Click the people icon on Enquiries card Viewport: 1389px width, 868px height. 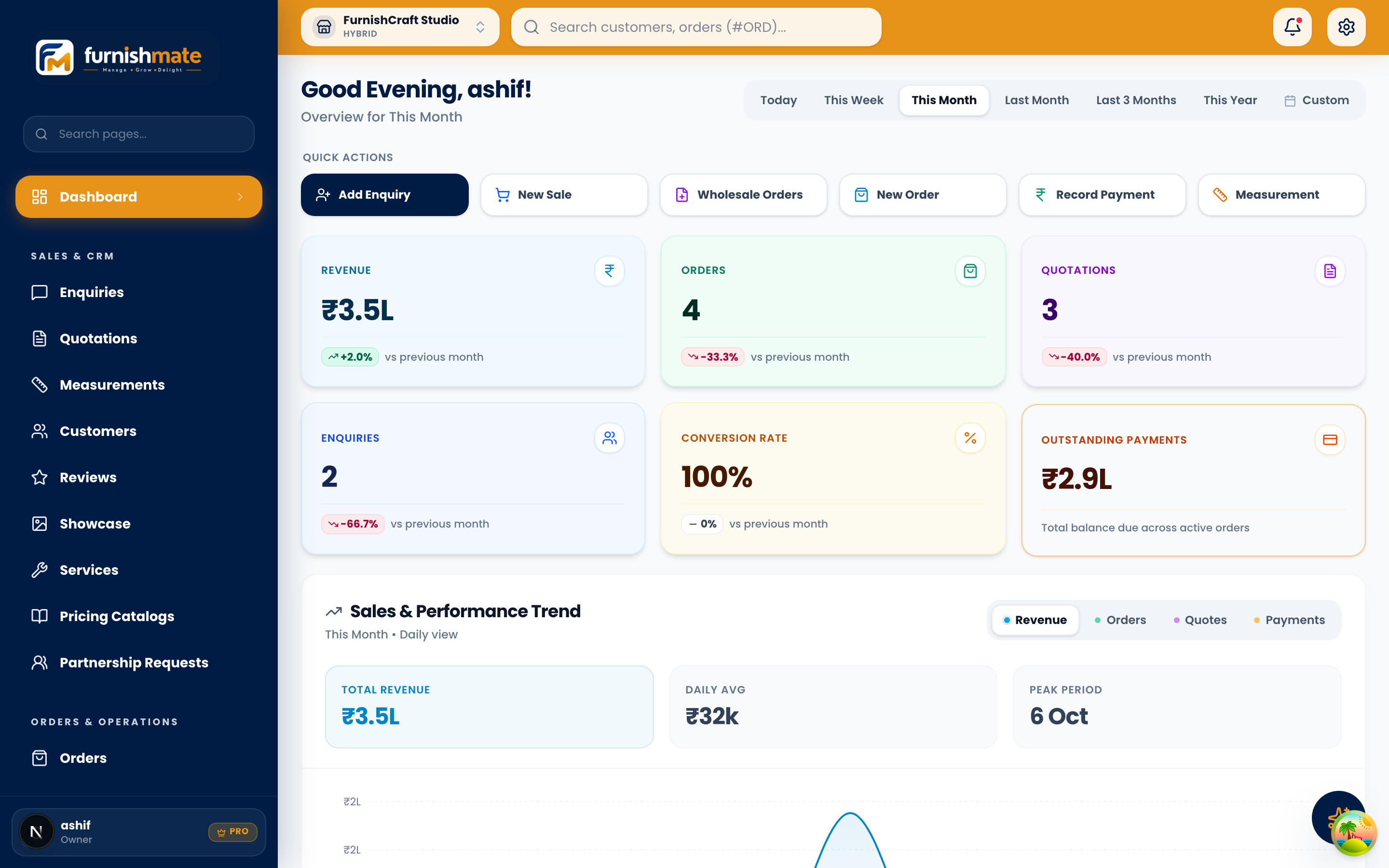coord(609,438)
